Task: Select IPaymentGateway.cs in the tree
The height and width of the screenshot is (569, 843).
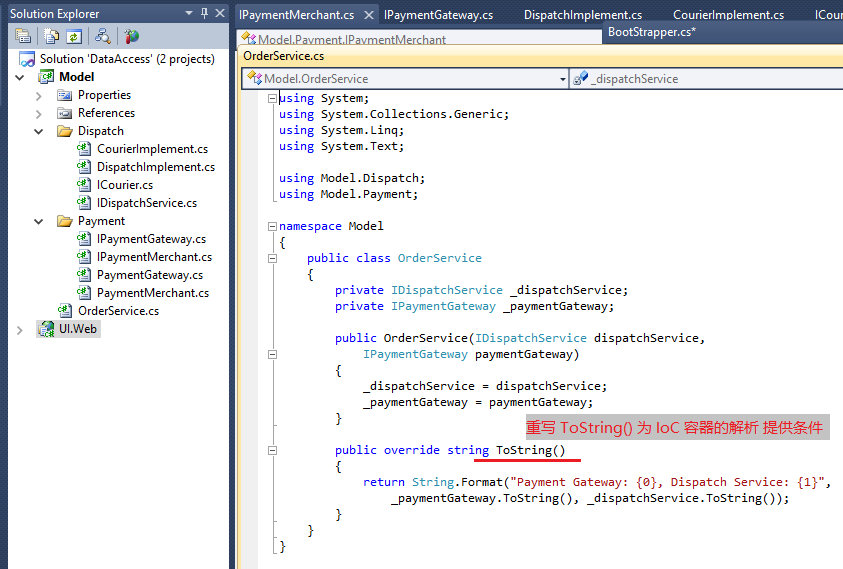Action: point(151,239)
